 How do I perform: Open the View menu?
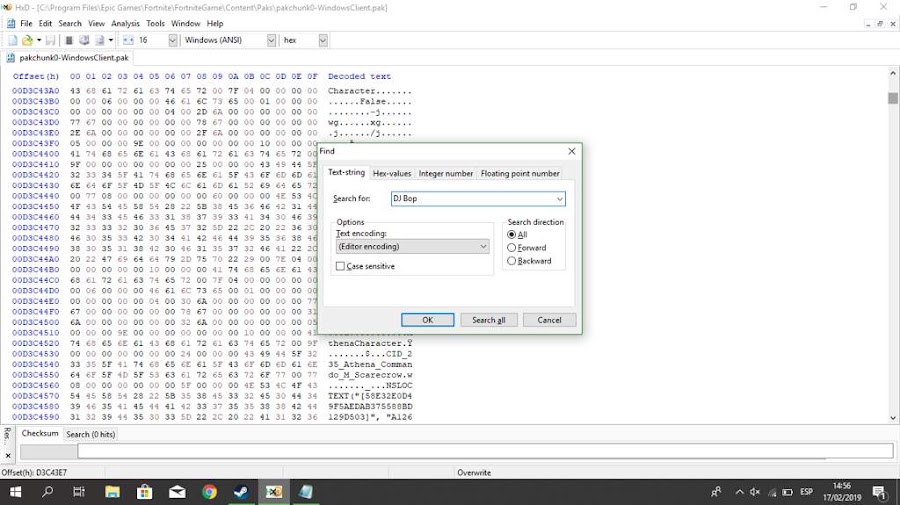pyautogui.click(x=96, y=24)
